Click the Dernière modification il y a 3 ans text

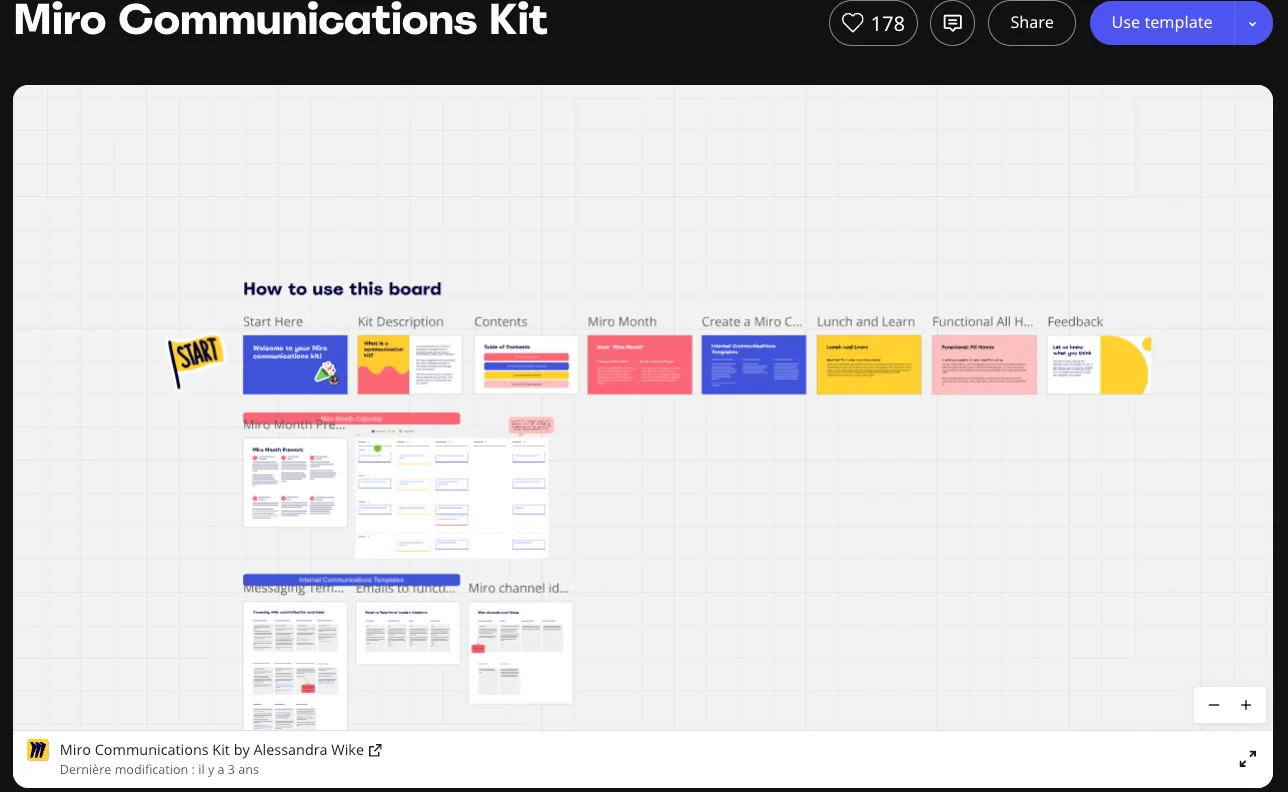coord(159,770)
